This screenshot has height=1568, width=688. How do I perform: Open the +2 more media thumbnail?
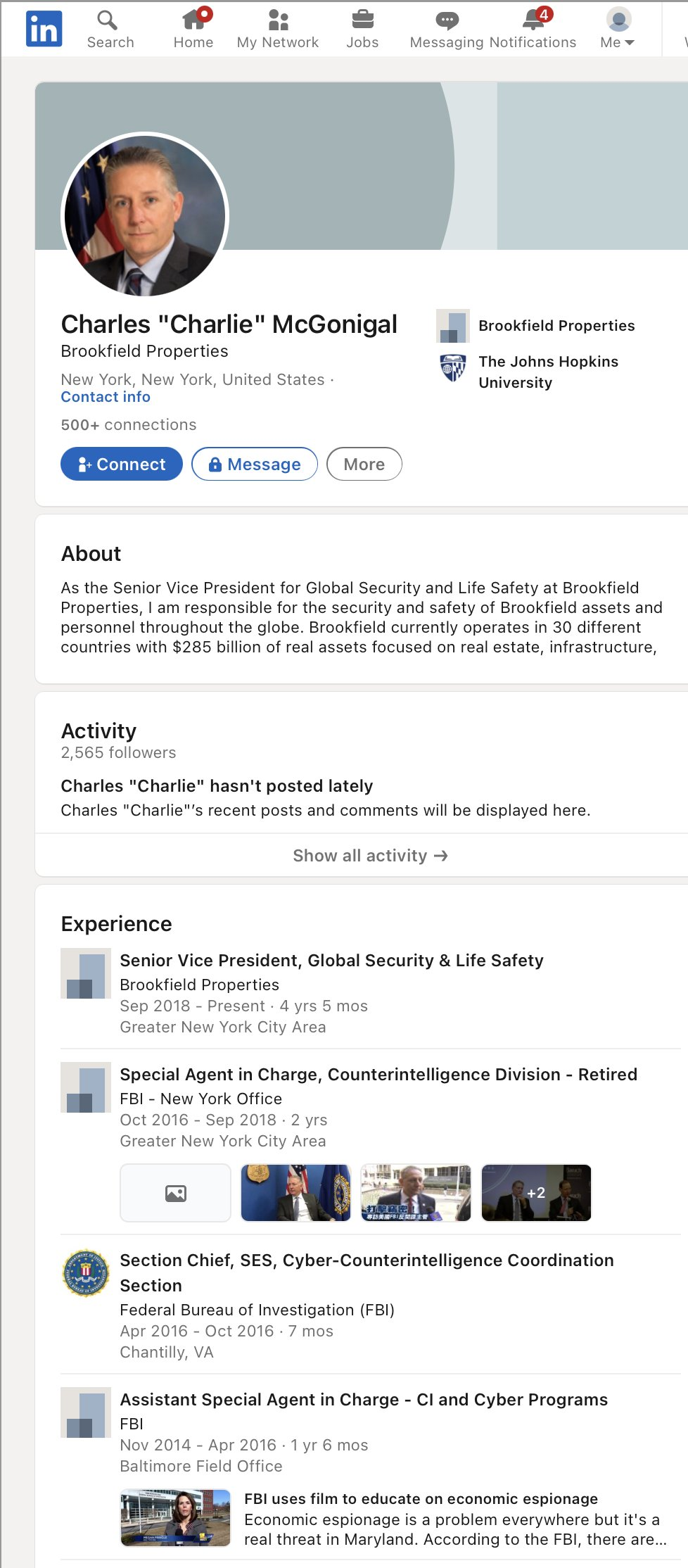[x=537, y=1193]
